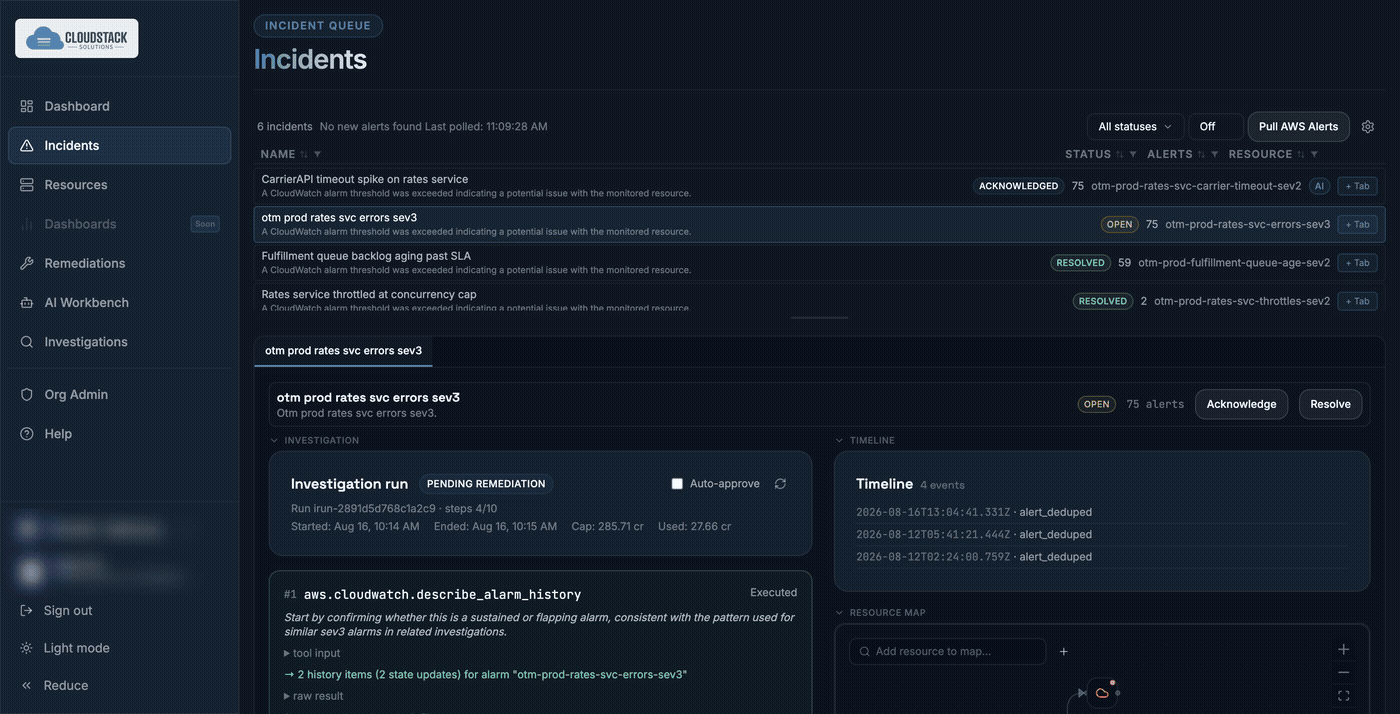Click the disabled Dashboards Soon item
1400x714 pixels.
[x=119, y=224]
